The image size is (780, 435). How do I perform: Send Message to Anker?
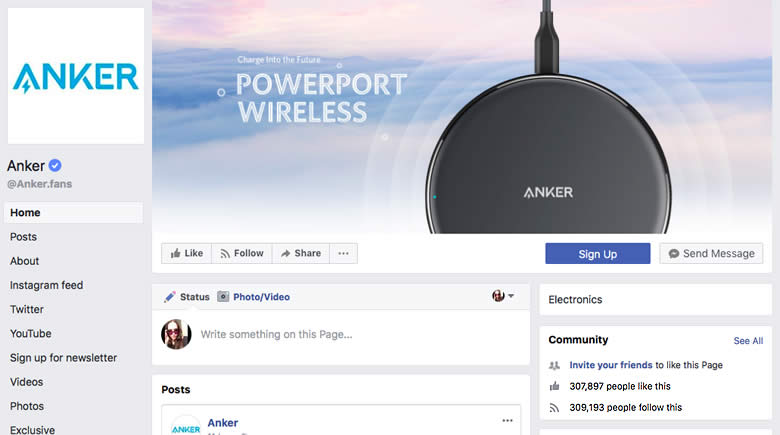(711, 253)
